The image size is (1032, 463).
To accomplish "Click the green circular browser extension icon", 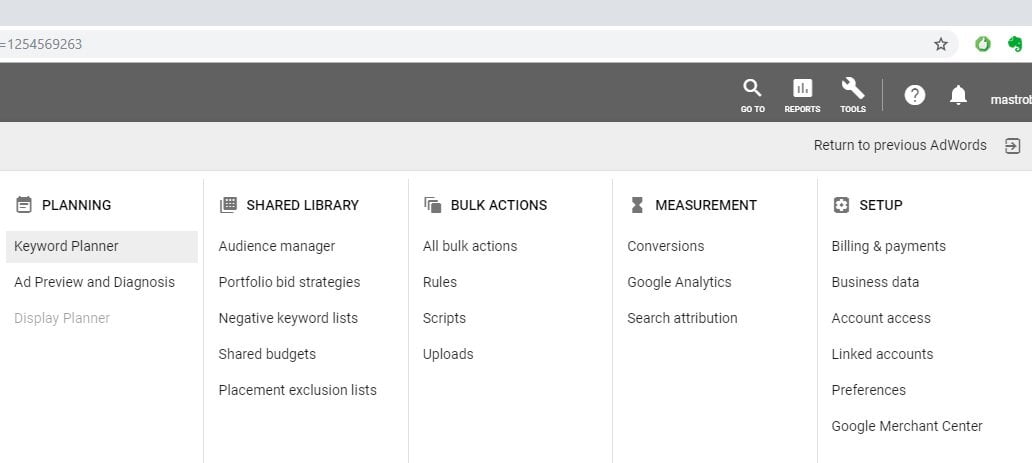I will pyautogui.click(x=983, y=44).
